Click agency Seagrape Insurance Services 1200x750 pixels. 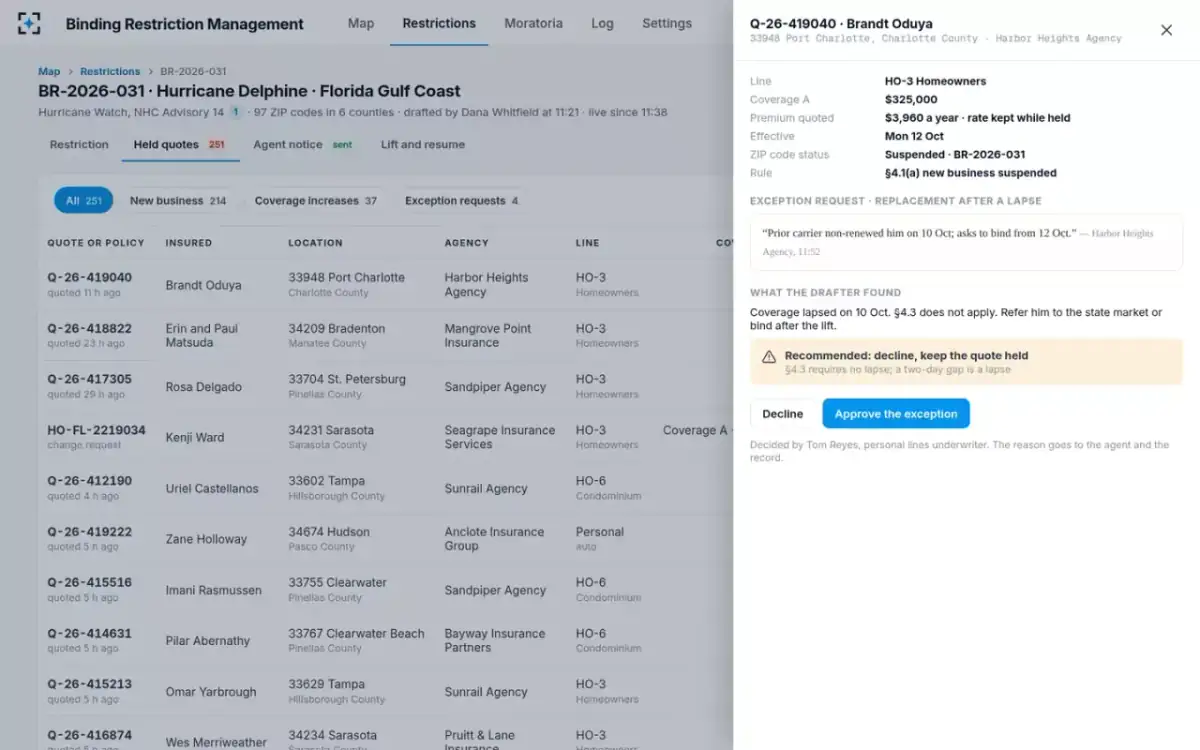(500, 437)
